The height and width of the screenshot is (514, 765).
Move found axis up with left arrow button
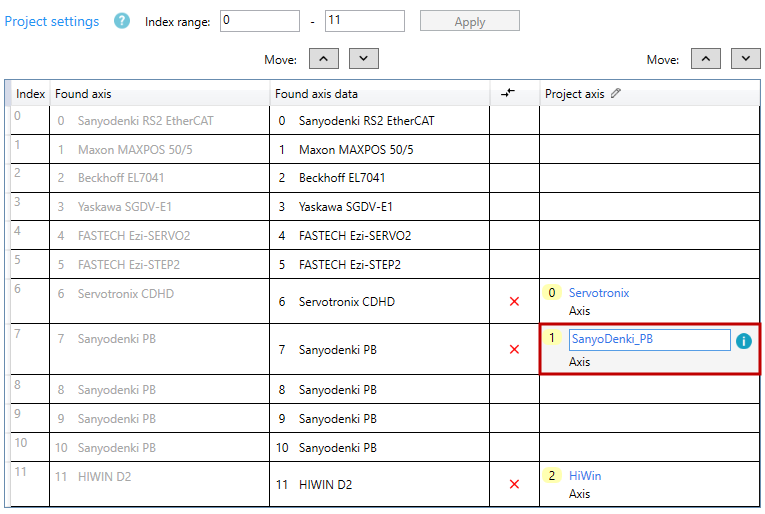coord(324,59)
